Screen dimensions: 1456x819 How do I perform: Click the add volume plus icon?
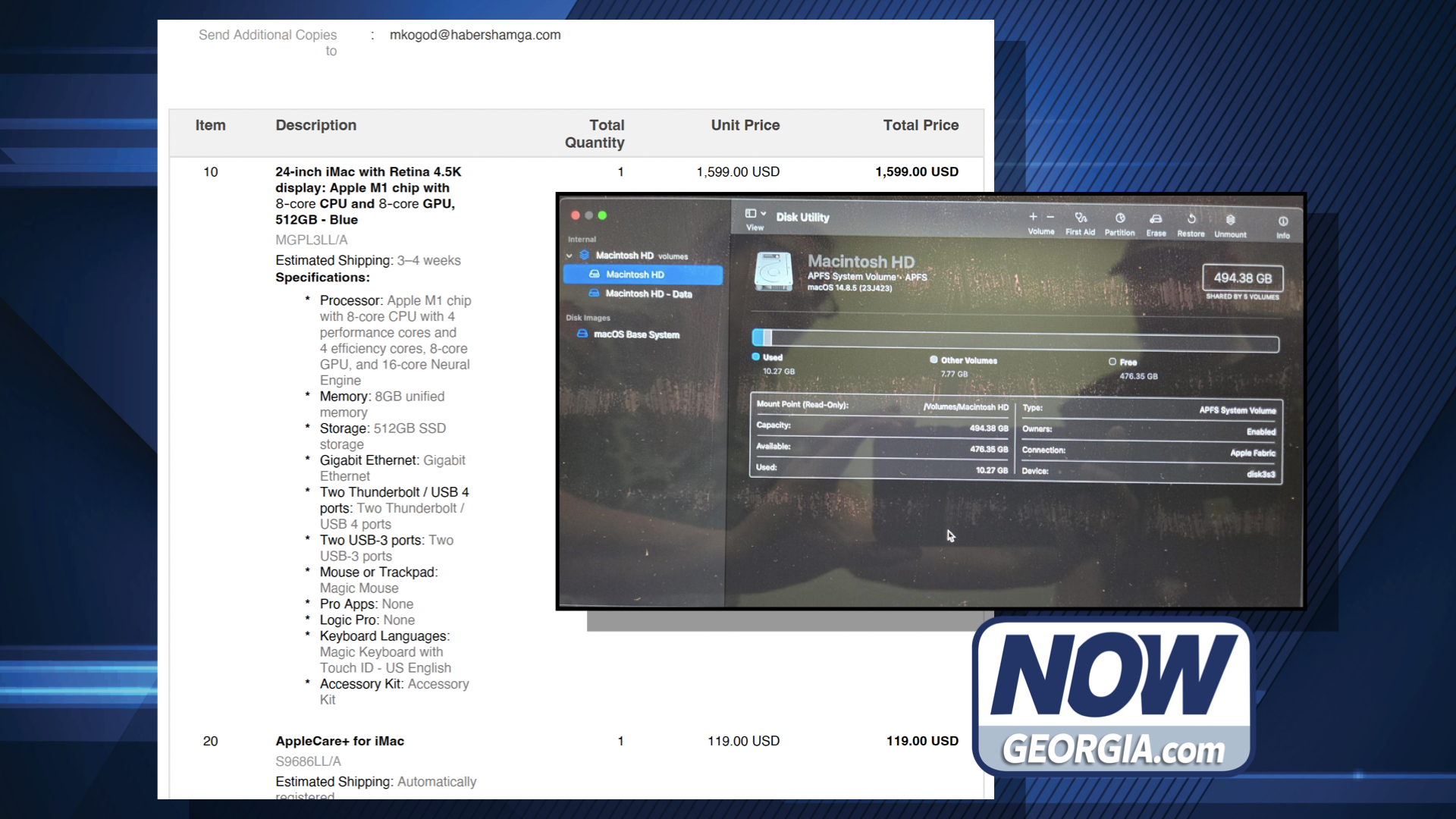pos(1033,217)
